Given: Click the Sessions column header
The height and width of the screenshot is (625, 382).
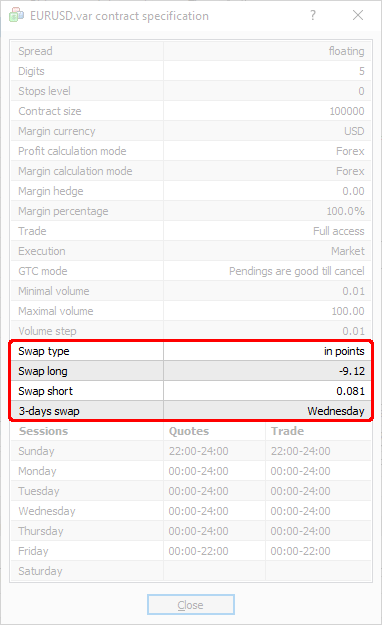Looking at the screenshot, I should 43,431.
